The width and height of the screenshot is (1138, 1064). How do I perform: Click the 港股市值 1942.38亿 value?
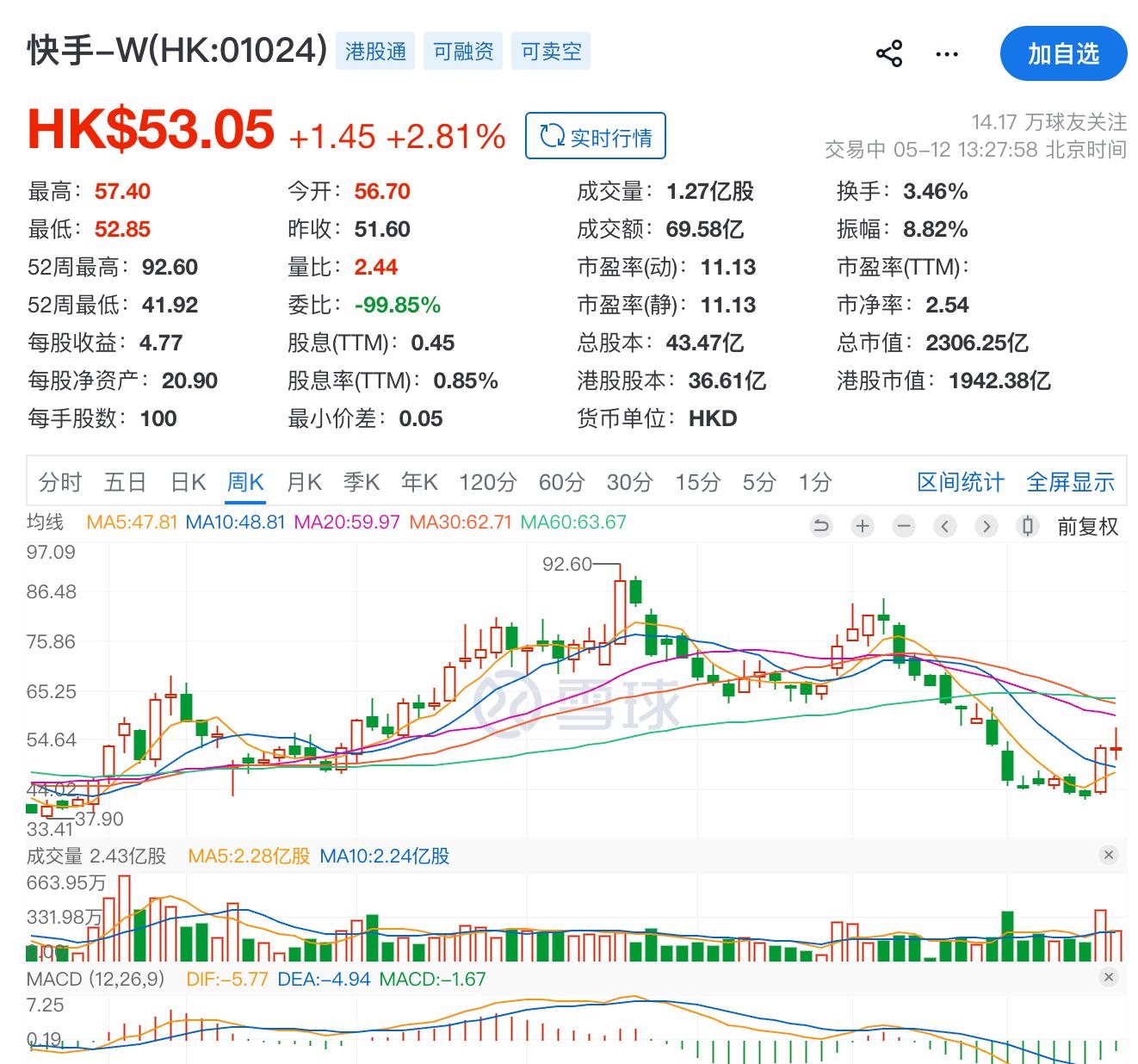[999, 380]
